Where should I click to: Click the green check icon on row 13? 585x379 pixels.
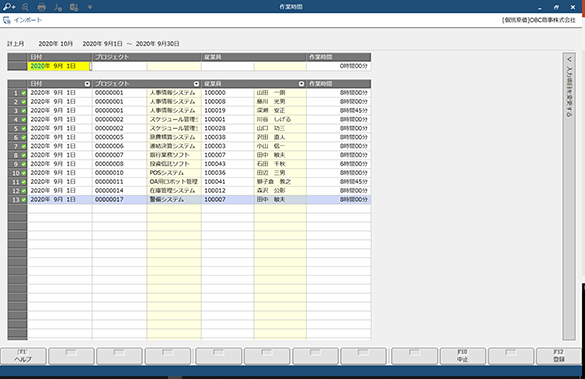(x=24, y=200)
